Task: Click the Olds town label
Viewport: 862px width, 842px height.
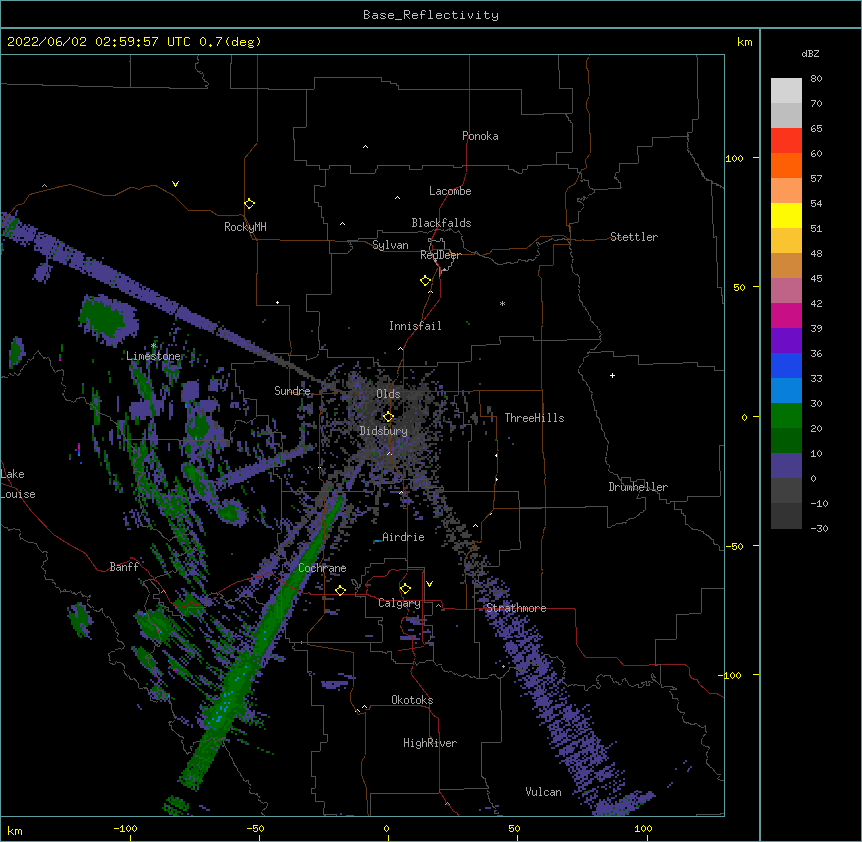Action: tap(388, 394)
